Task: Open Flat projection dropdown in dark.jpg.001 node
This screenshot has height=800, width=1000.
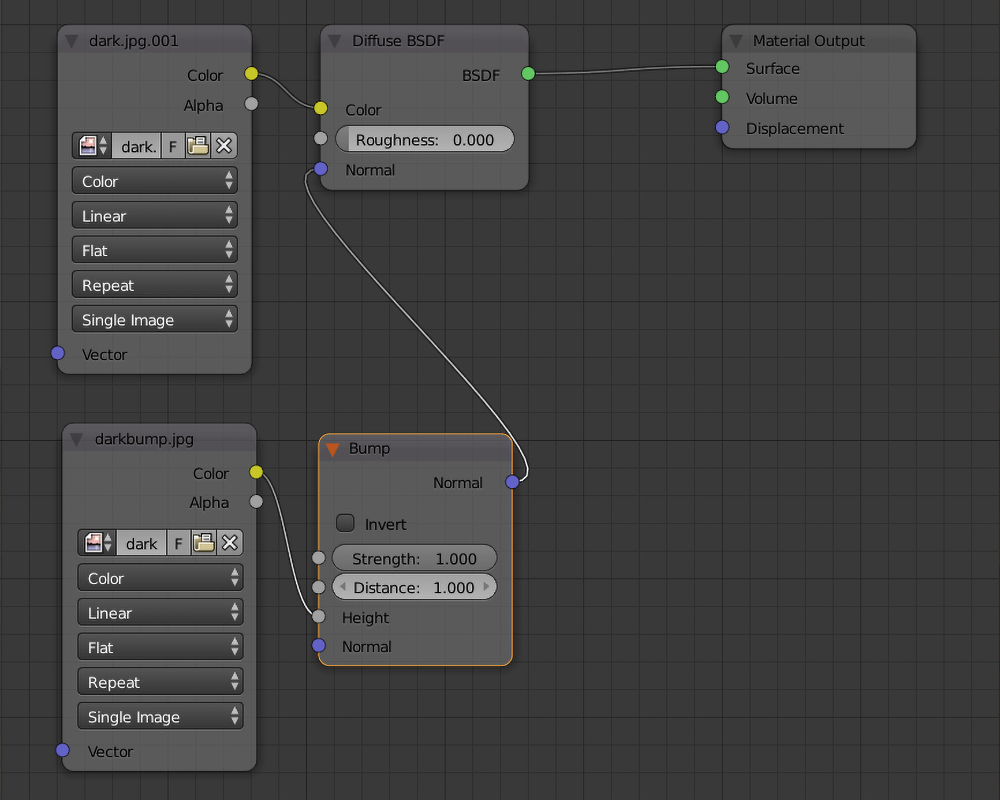Action: tap(155, 250)
